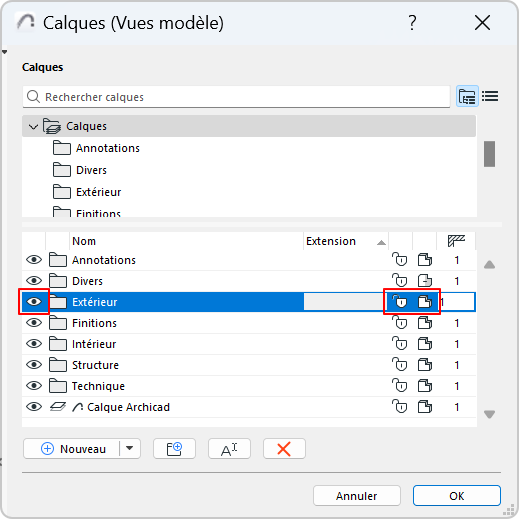Switch to folder tree view icon
The width and height of the screenshot is (519, 519).
tap(467, 96)
